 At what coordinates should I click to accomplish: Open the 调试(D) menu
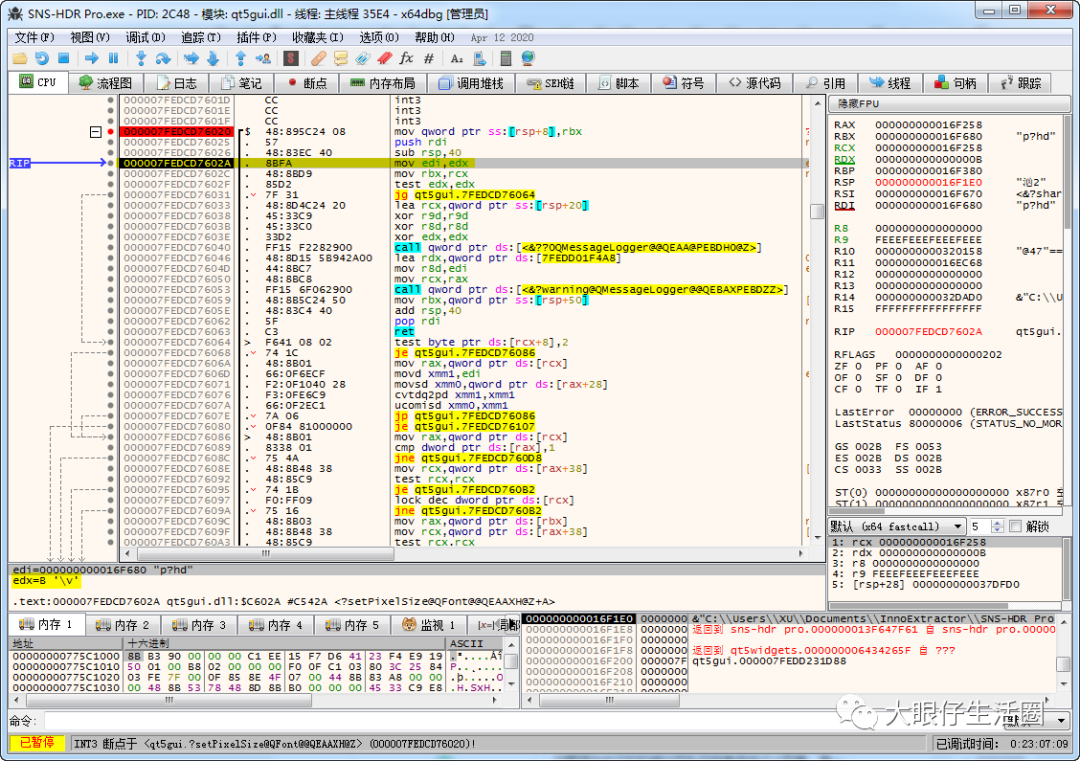coord(145,37)
